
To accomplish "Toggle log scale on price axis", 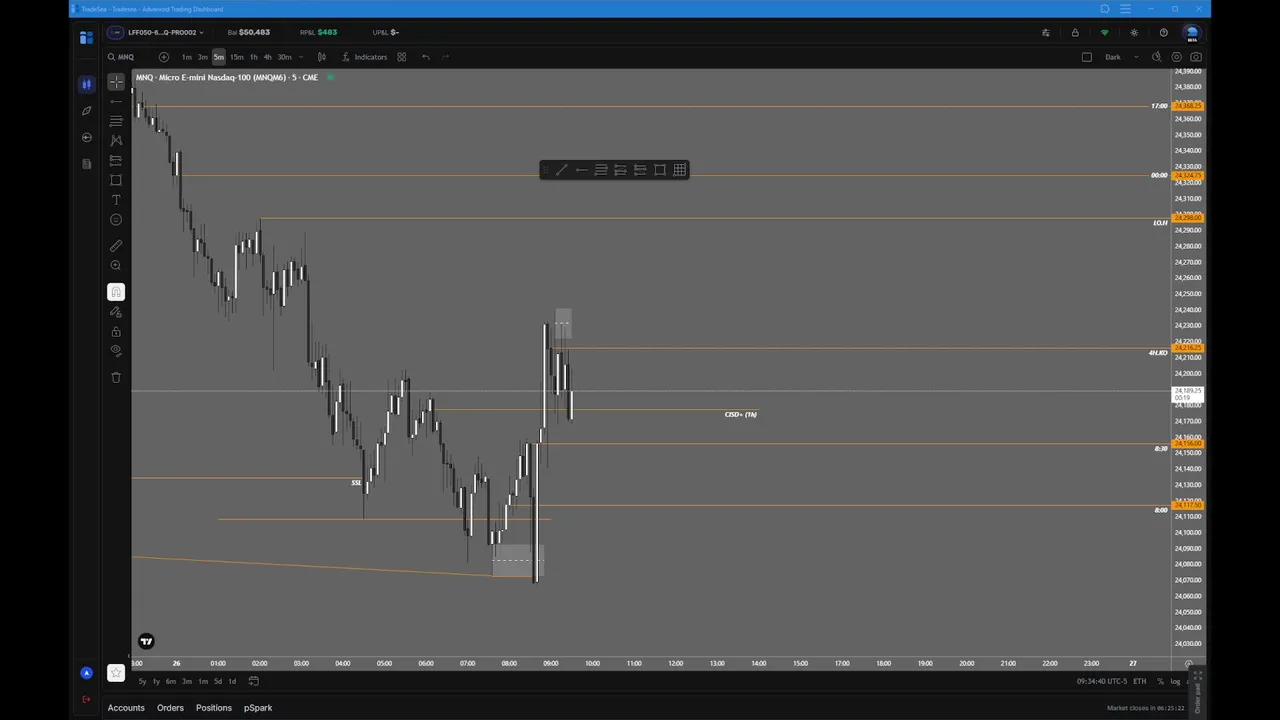I will [x=1175, y=682].
